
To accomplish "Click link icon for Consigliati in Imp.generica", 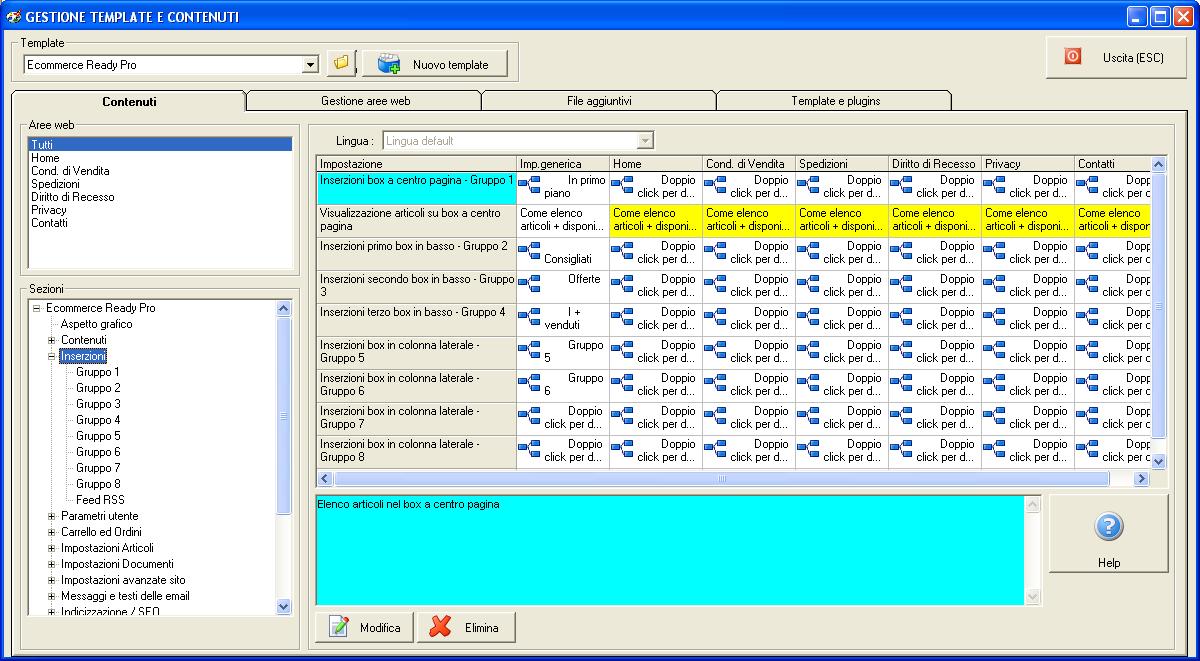I will click(x=529, y=252).
